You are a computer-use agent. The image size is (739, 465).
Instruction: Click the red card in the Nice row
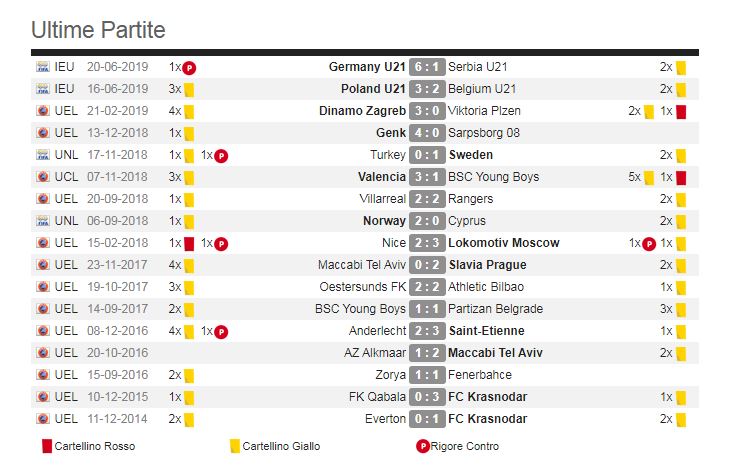coord(188,243)
